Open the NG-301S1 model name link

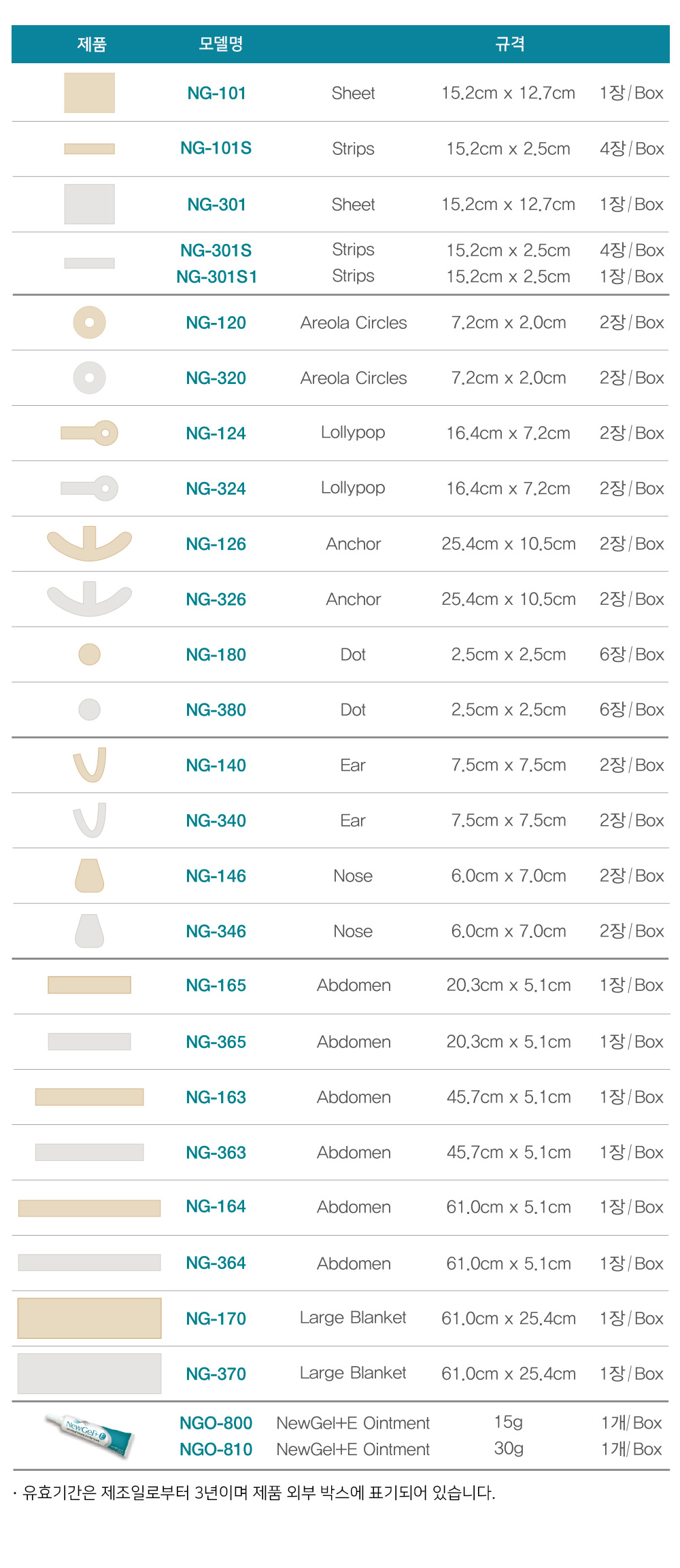point(217,277)
